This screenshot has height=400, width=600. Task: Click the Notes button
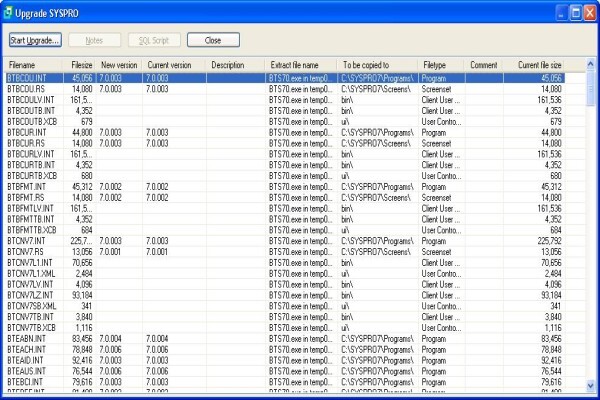[x=95, y=40]
